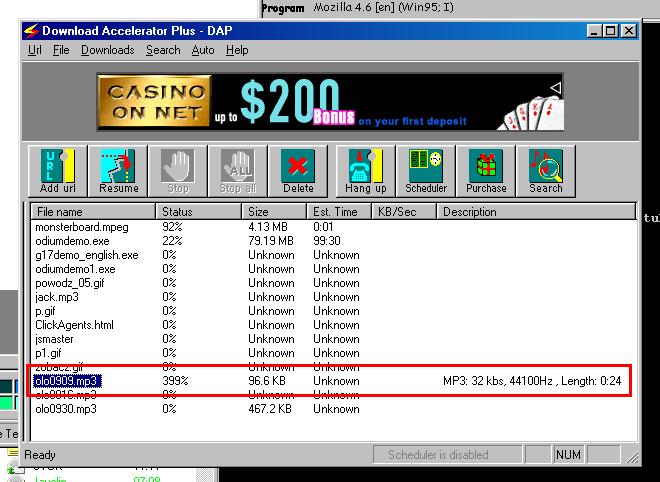Delete the selected download entry

[298, 171]
